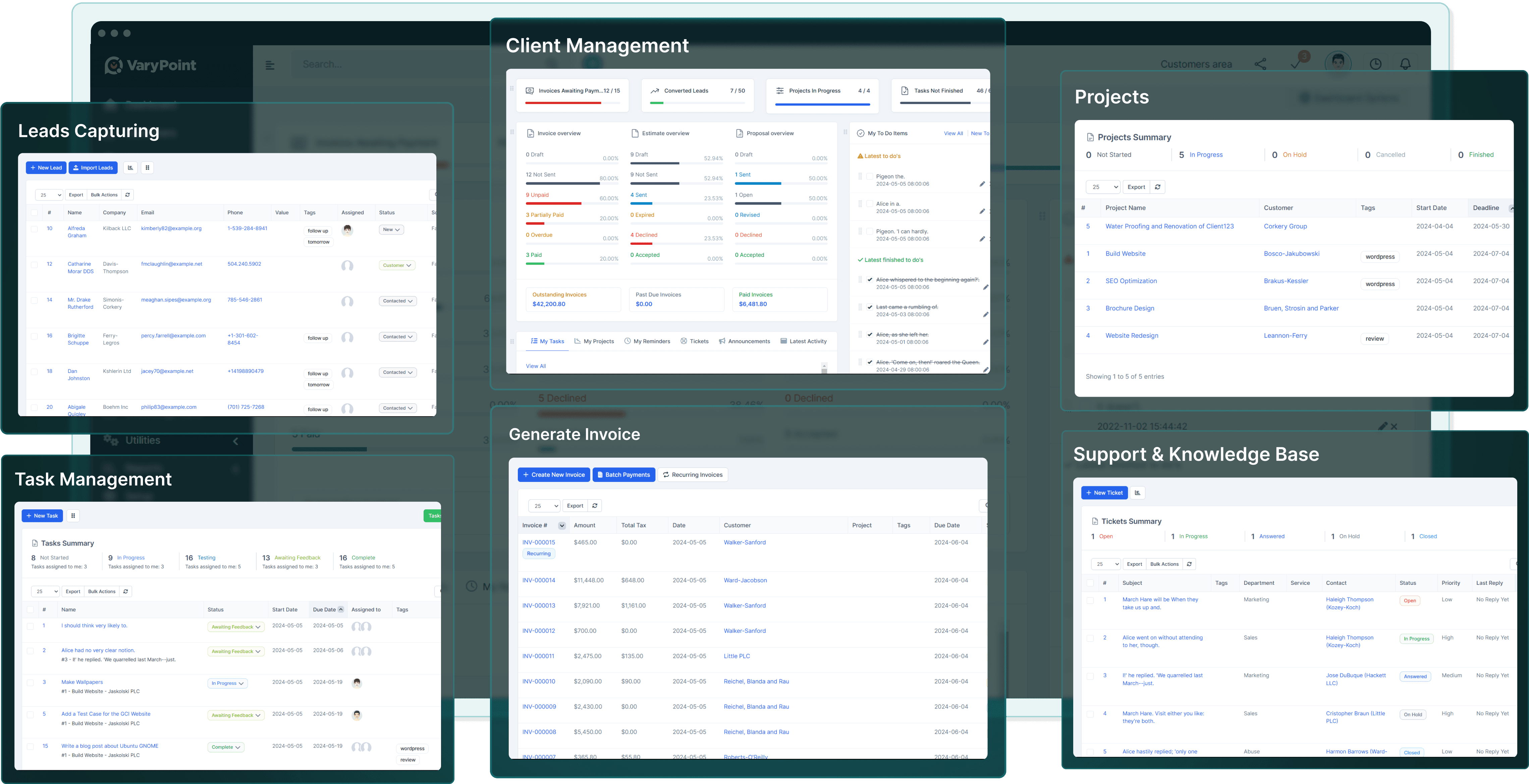Click the grid icon beside New Task
Image resolution: width=1529 pixels, height=784 pixels.
pos(73,516)
